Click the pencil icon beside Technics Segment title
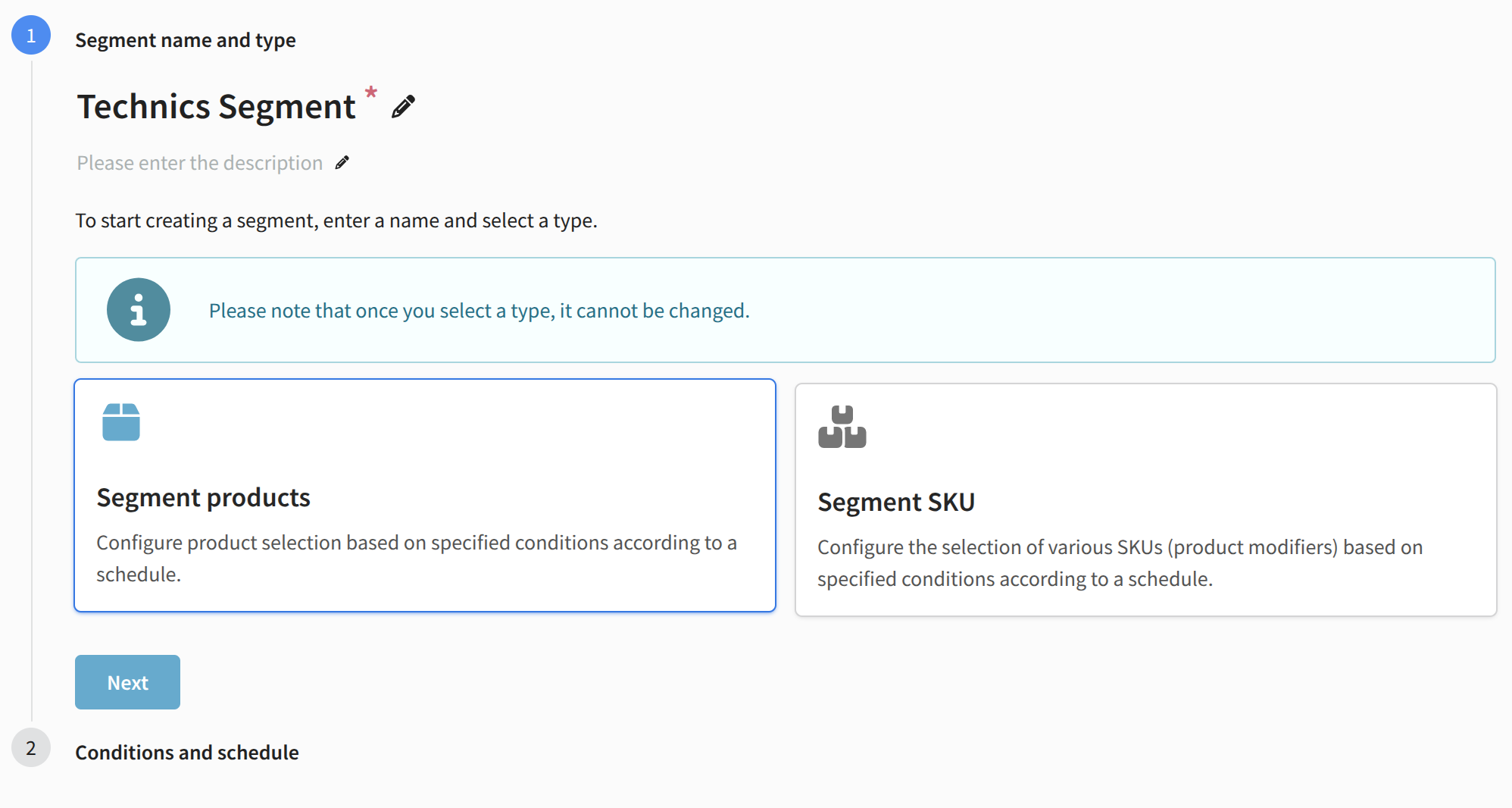1512x808 pixels. tap(403, 107)
